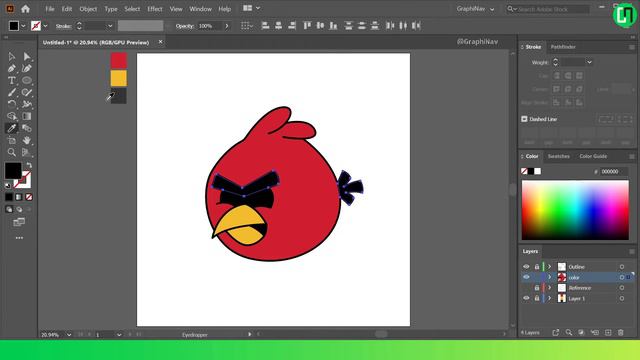This screenshot has width=640, height=360.
Task: Activate the Type tool
Action: point(11,80)
